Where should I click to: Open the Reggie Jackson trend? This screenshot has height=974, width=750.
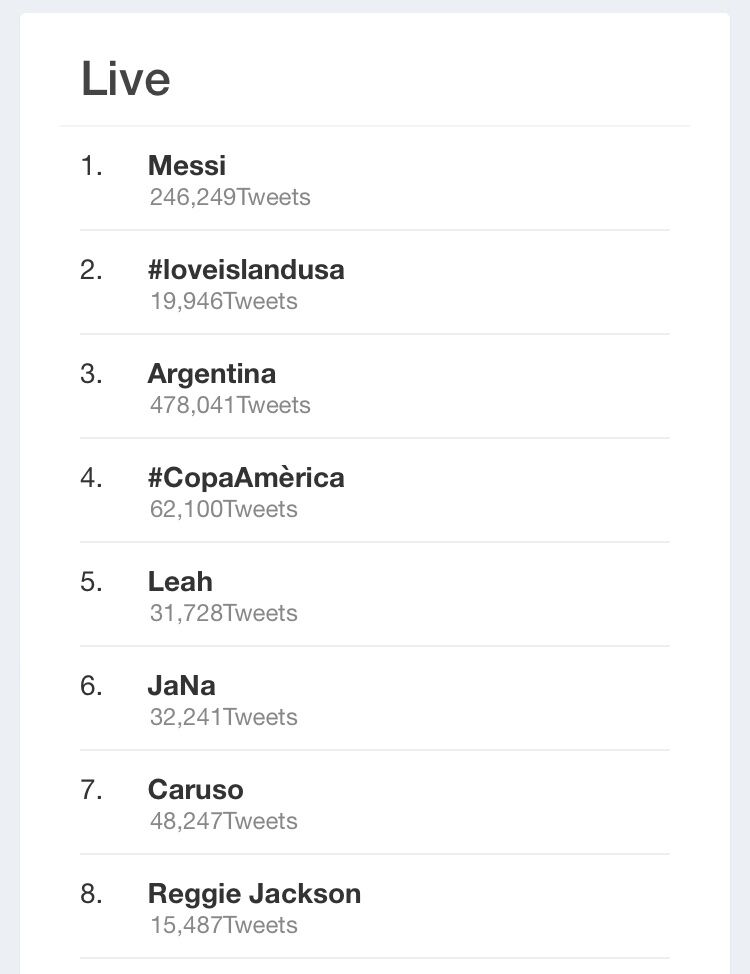[254, 894]
